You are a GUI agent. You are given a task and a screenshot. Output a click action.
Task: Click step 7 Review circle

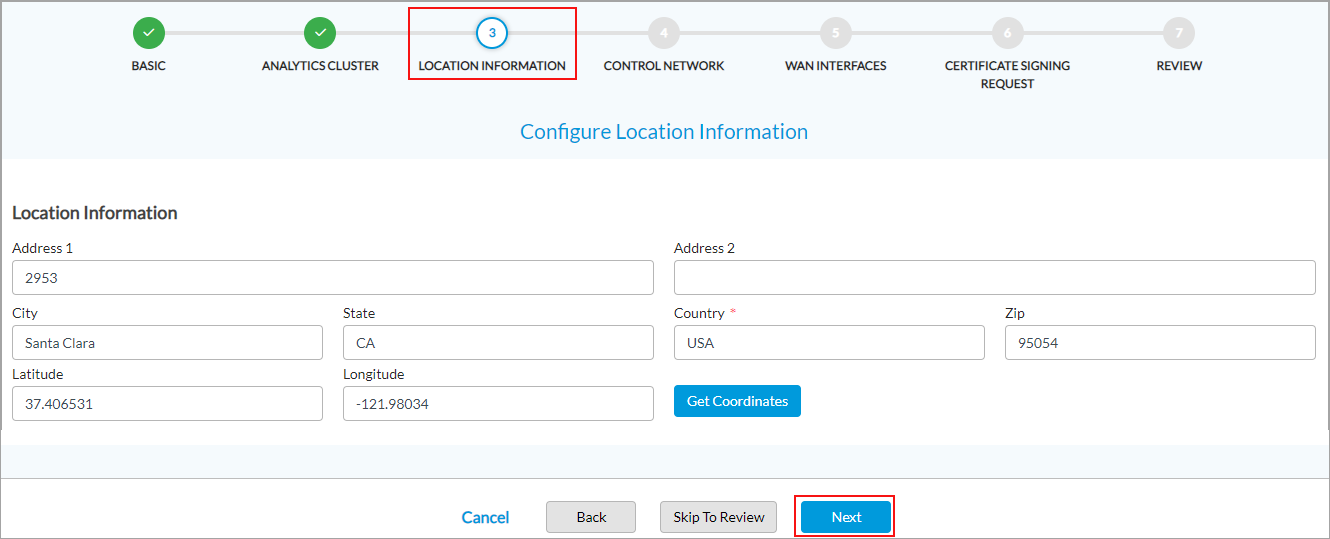tap(1179, 33)
